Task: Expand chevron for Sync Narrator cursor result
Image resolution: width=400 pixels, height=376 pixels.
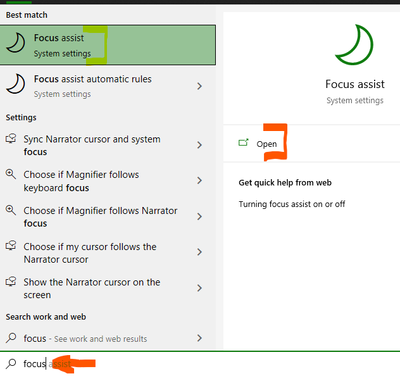Action: pyautogui.click(x=199, y=145)
